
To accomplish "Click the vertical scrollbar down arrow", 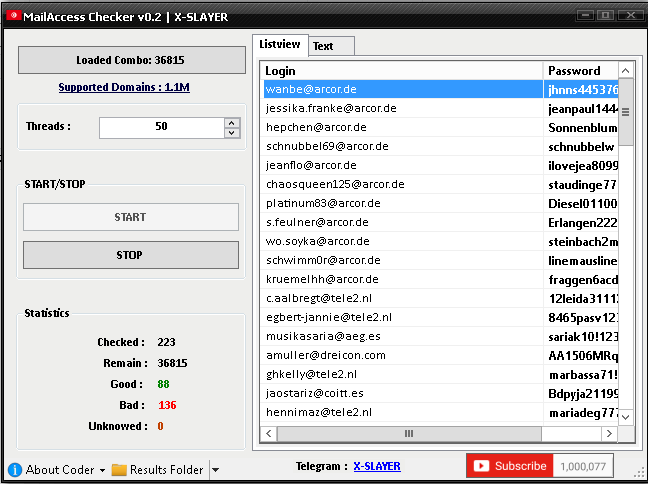I will (x=626, y=416).
